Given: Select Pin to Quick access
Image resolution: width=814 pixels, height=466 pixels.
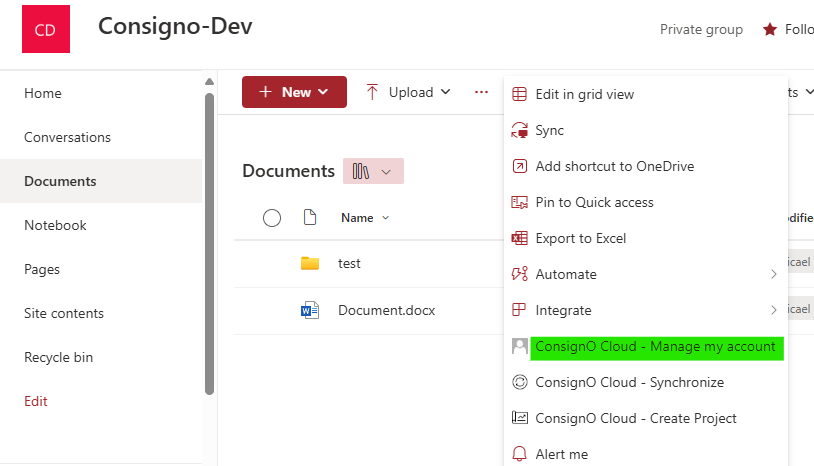Looking at the screenshot, I should (x=646, y=202).
